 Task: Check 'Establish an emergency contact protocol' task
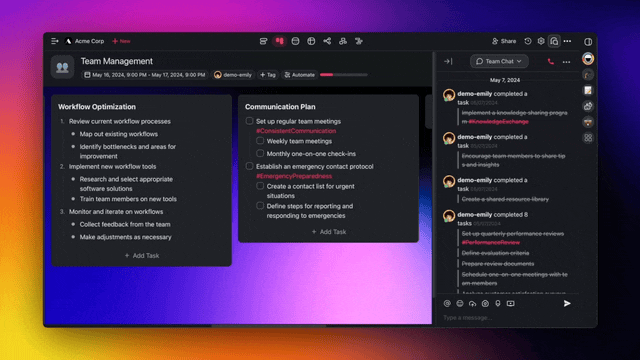[x=249, y=166]
